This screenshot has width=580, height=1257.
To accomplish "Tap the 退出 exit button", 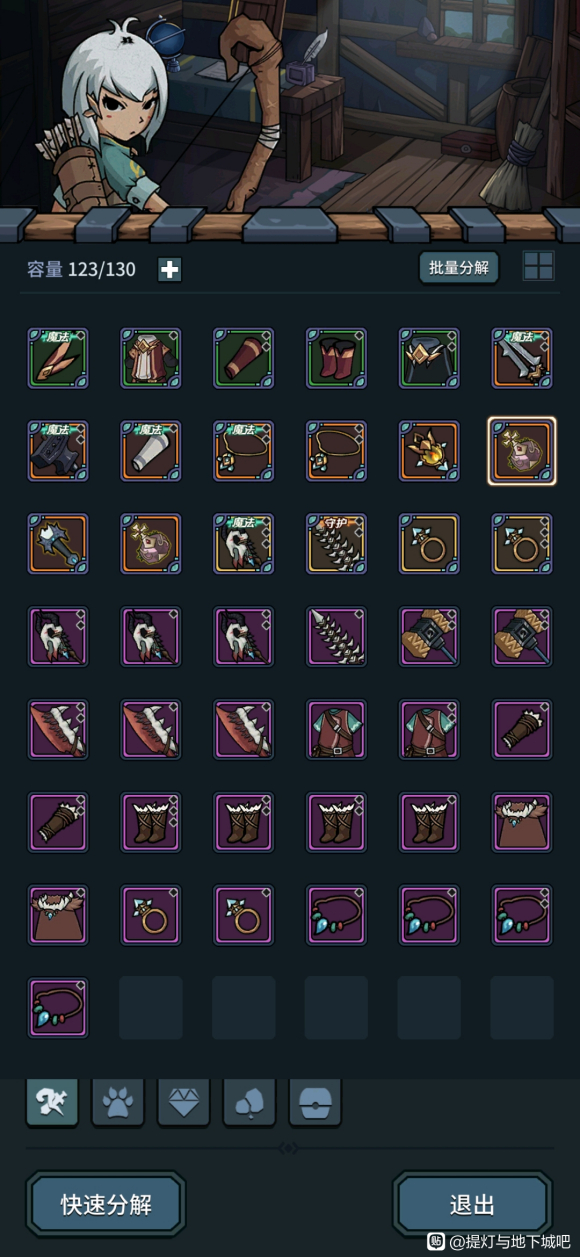I will point(472,1205).
